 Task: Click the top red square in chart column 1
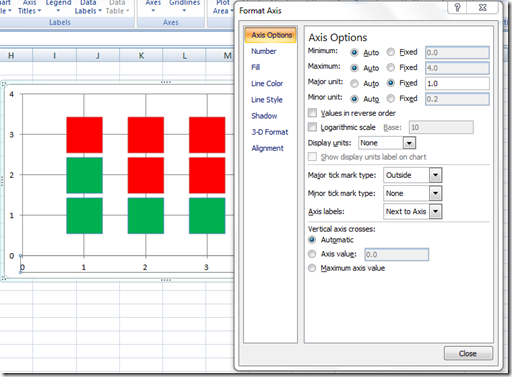pyautogui.click(x=84, y=135)
